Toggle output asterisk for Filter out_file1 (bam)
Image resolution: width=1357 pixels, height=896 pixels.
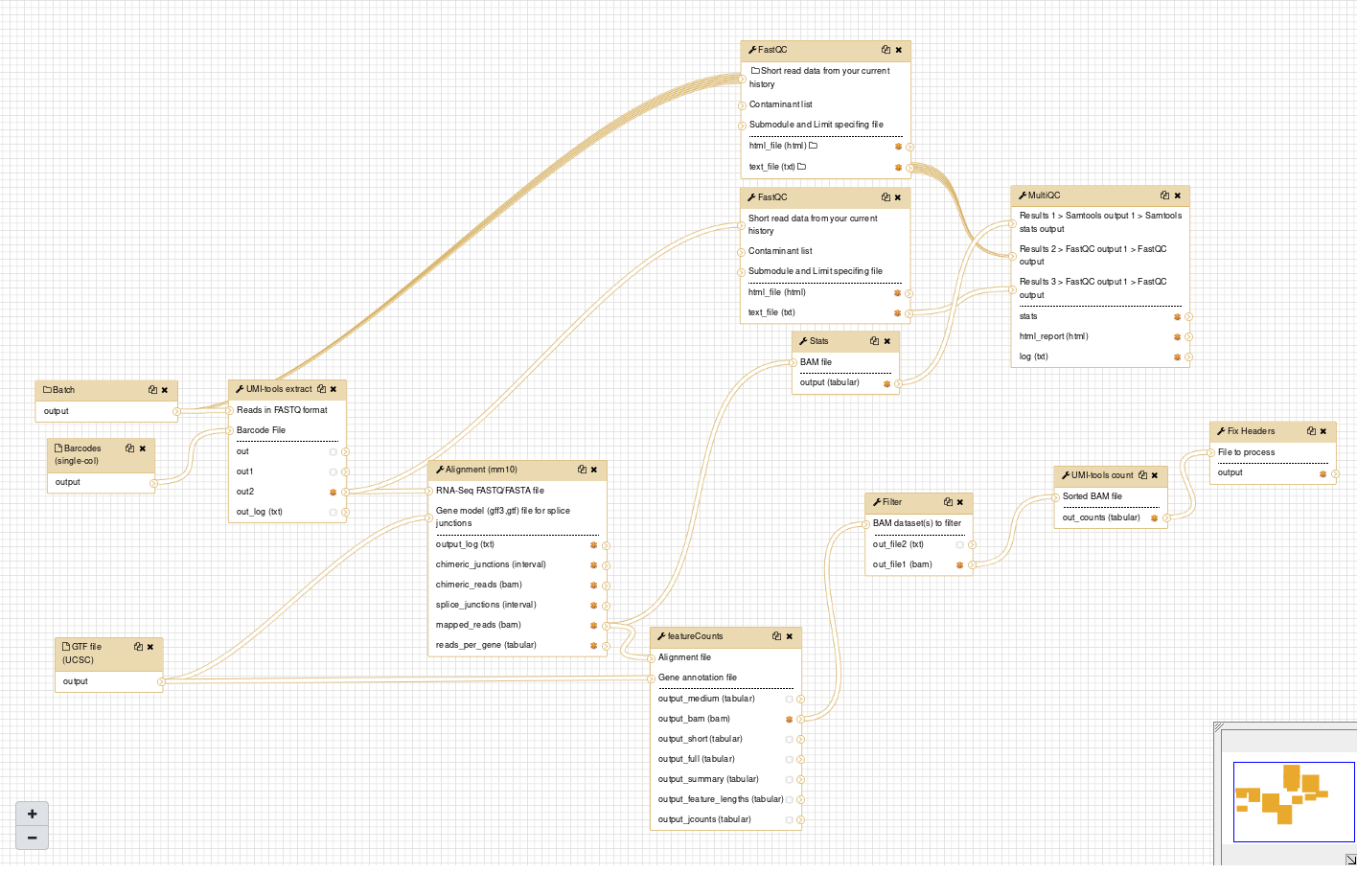[960, 564]
